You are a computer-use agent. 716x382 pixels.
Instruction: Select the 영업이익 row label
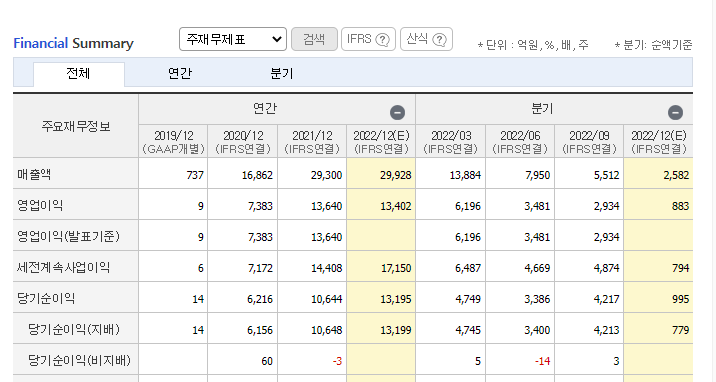click(x=40, y=206)
